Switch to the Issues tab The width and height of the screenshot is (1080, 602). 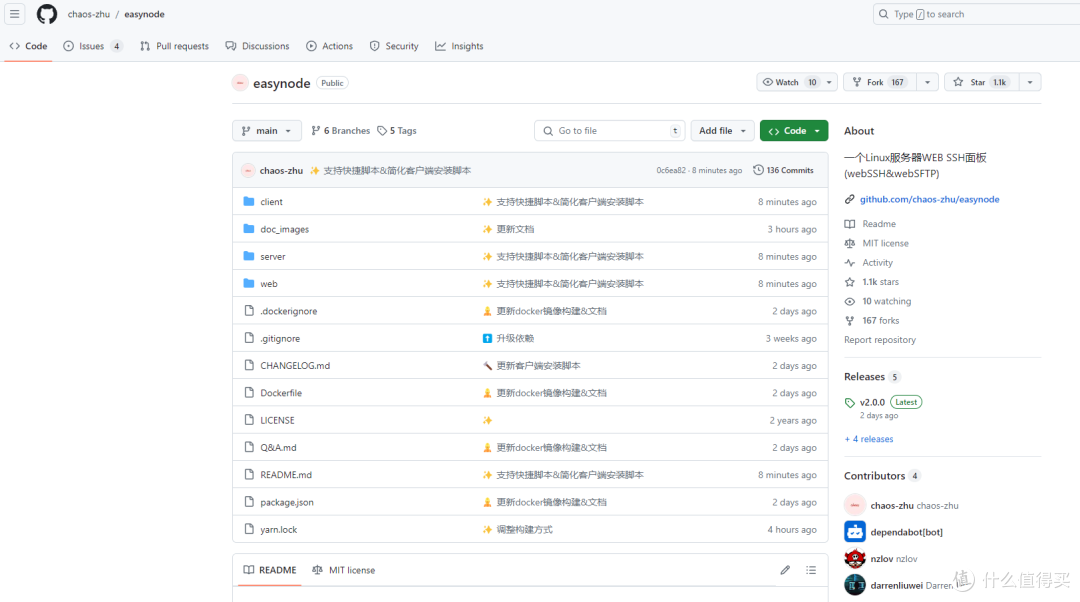click(92, 46)
